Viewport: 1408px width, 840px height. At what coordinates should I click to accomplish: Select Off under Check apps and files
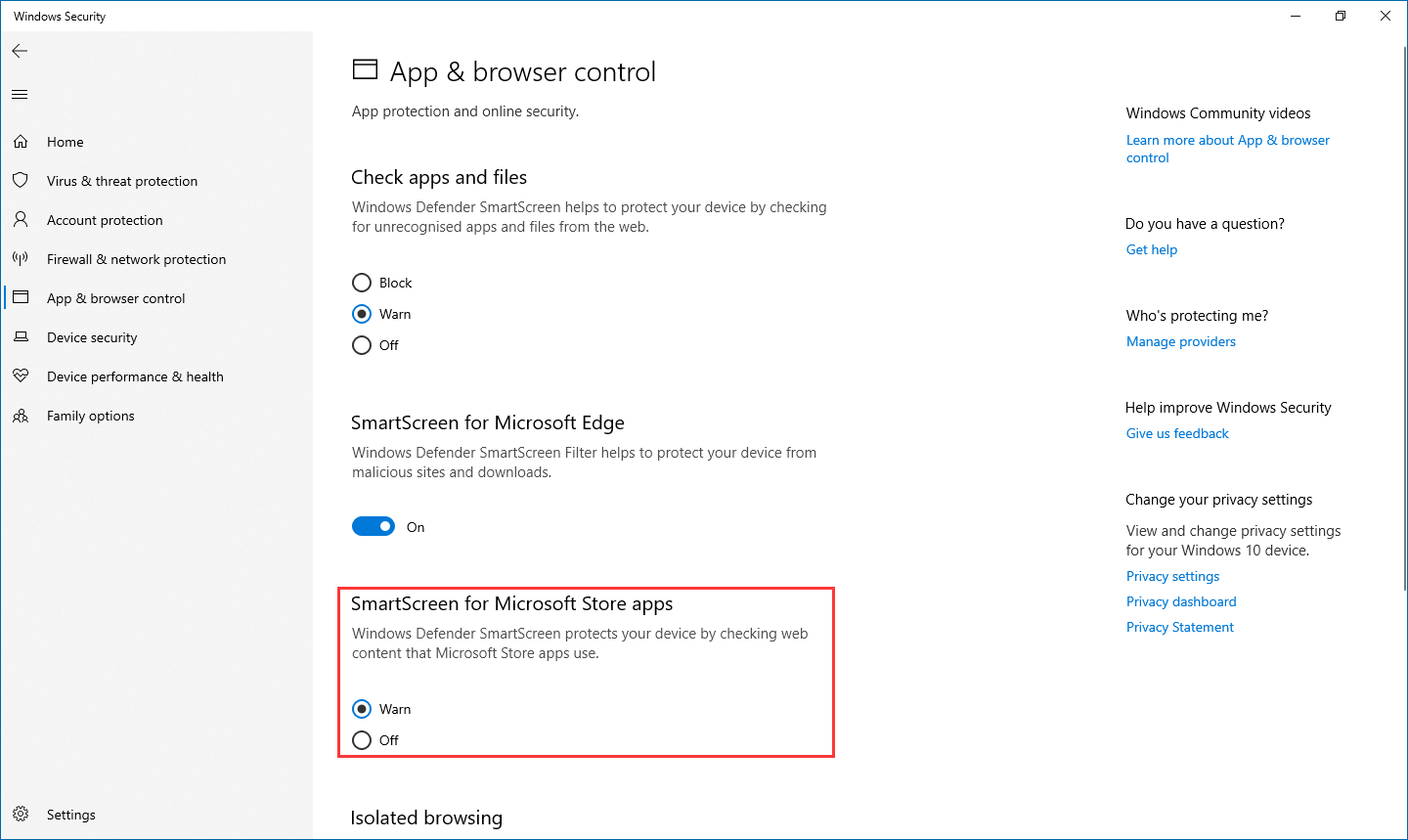pyautogui.click(x=362, y=345)
